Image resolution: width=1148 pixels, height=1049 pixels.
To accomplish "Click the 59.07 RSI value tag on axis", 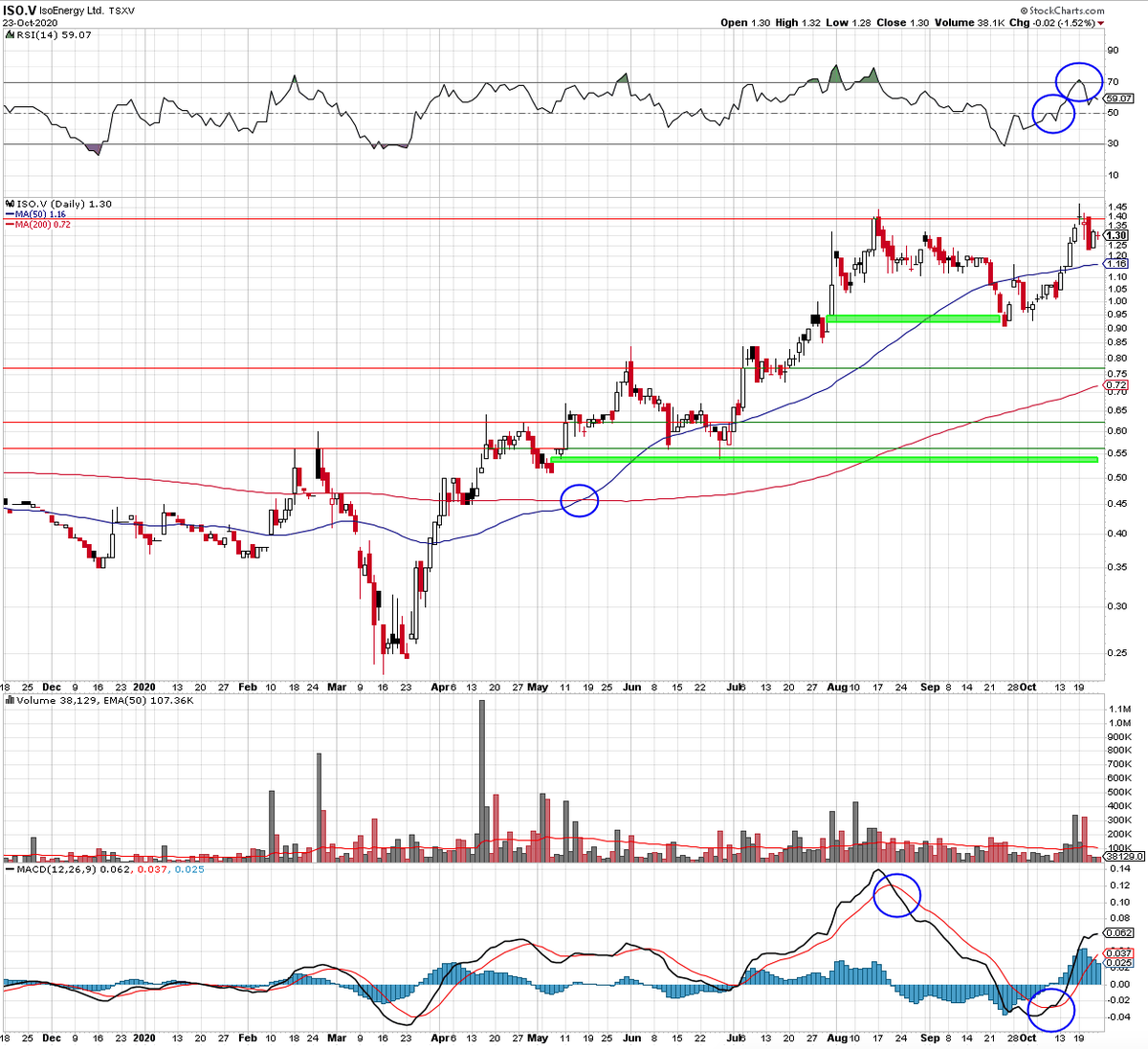I will click(x=1118, y=98).
